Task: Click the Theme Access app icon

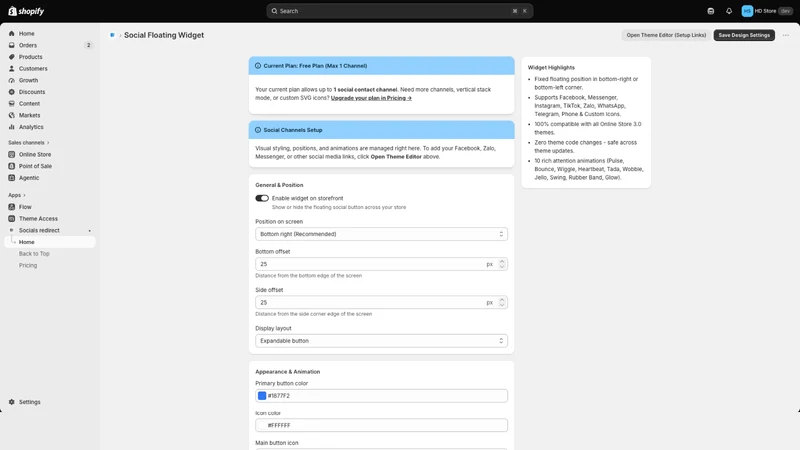Action: tap(12, 219)
